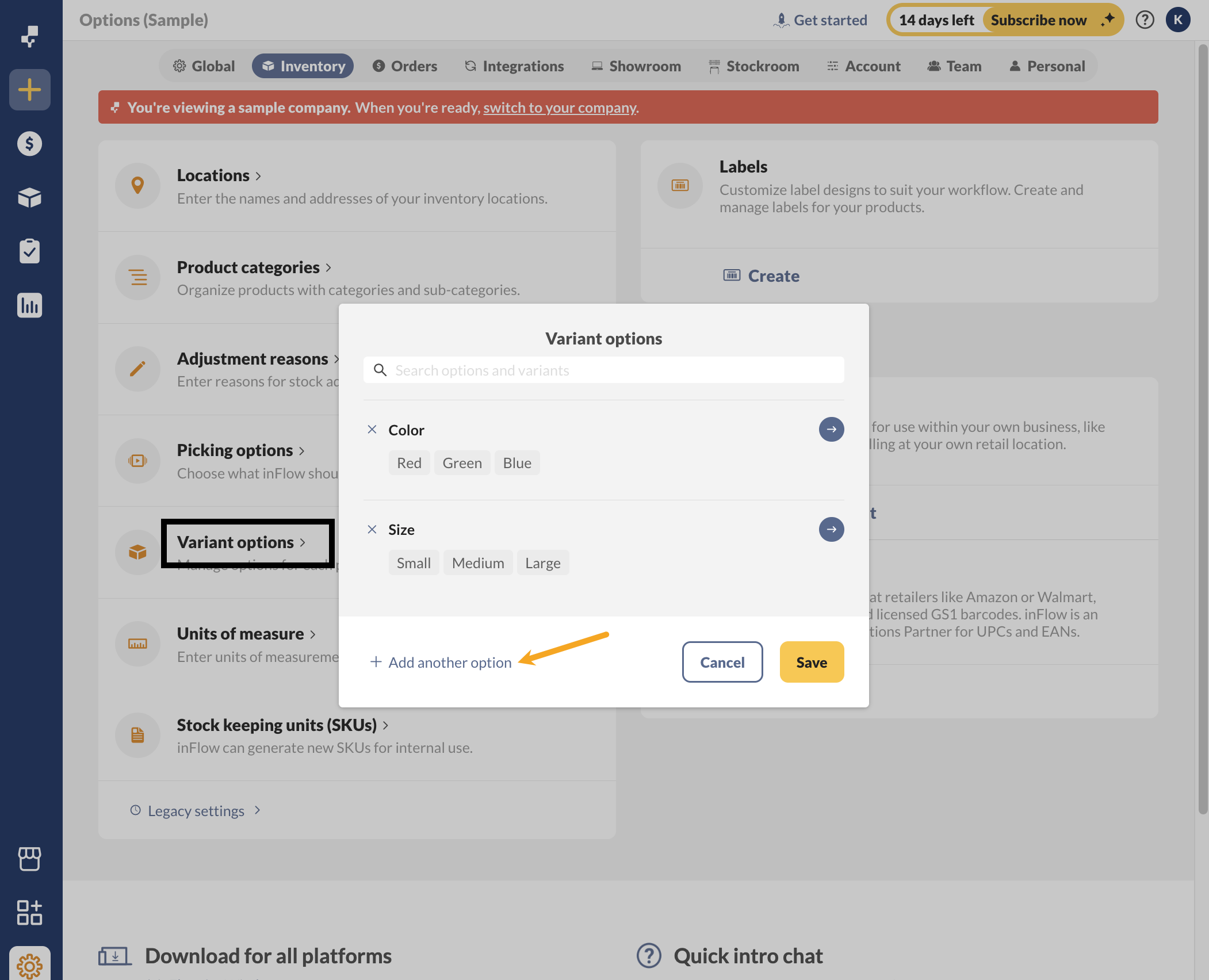Viewport: 1209px width, 980px height.
Task: Follow the switch to your company link
Action: click(558, 108)
